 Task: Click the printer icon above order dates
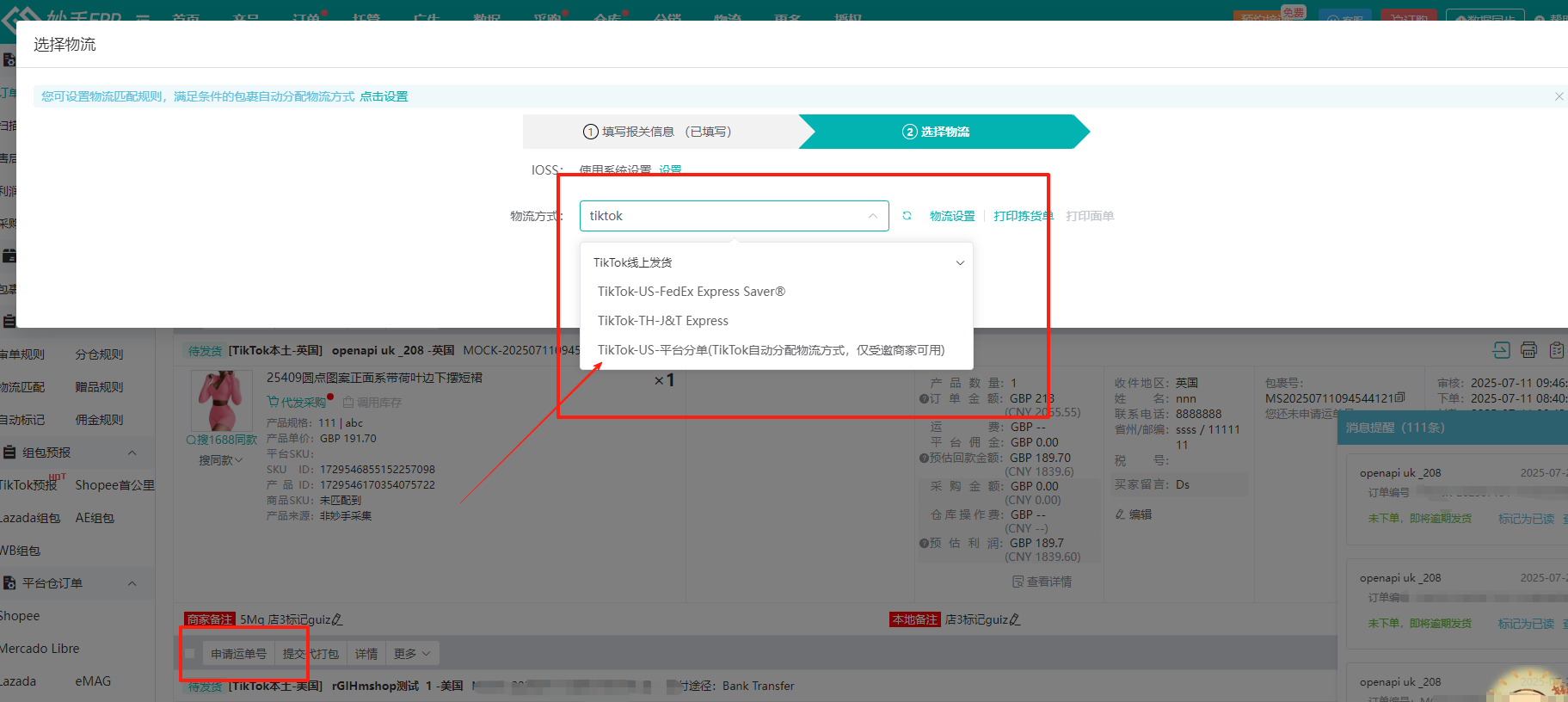(1528, 350)
